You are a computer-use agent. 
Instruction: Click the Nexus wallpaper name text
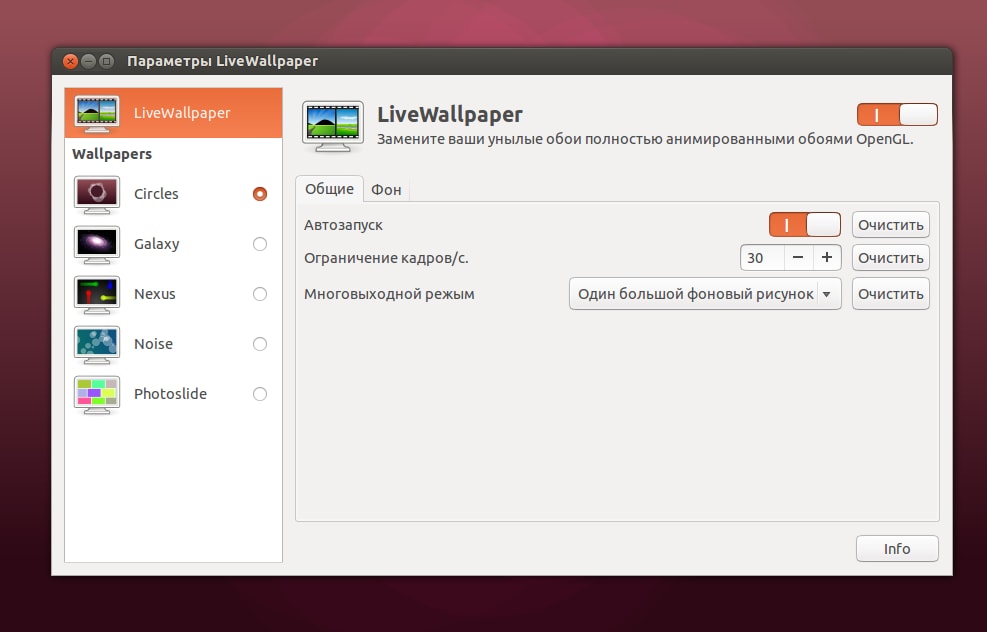point(154,294)
